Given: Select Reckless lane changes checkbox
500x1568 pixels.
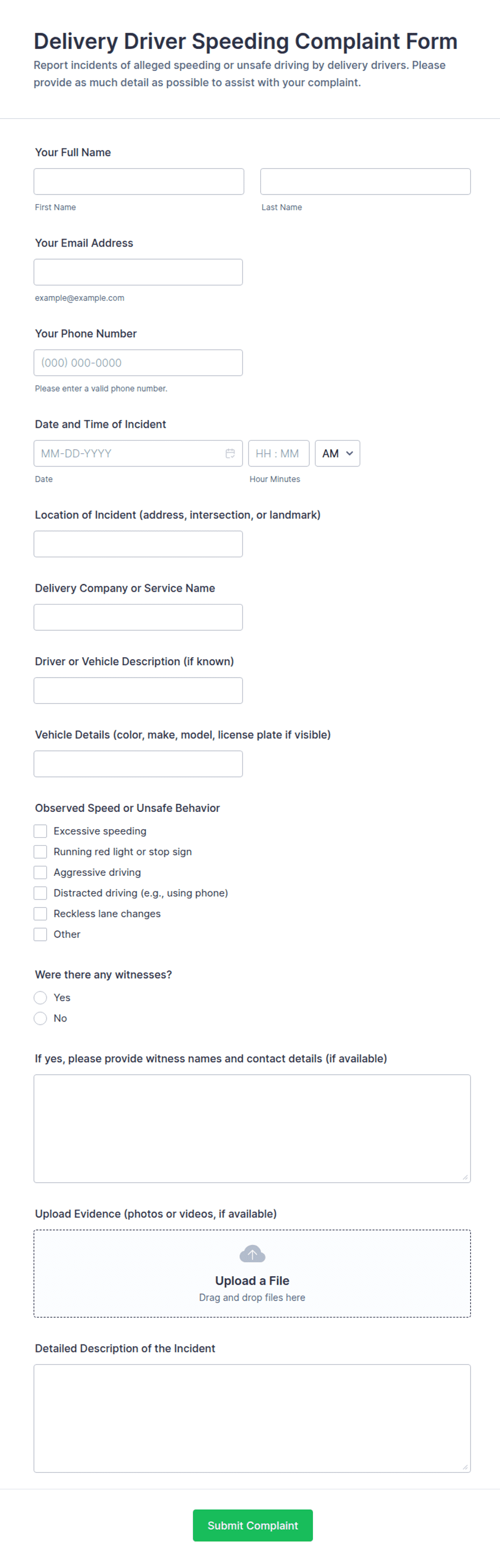Looking at the screenshot, I should click(41, 914).
